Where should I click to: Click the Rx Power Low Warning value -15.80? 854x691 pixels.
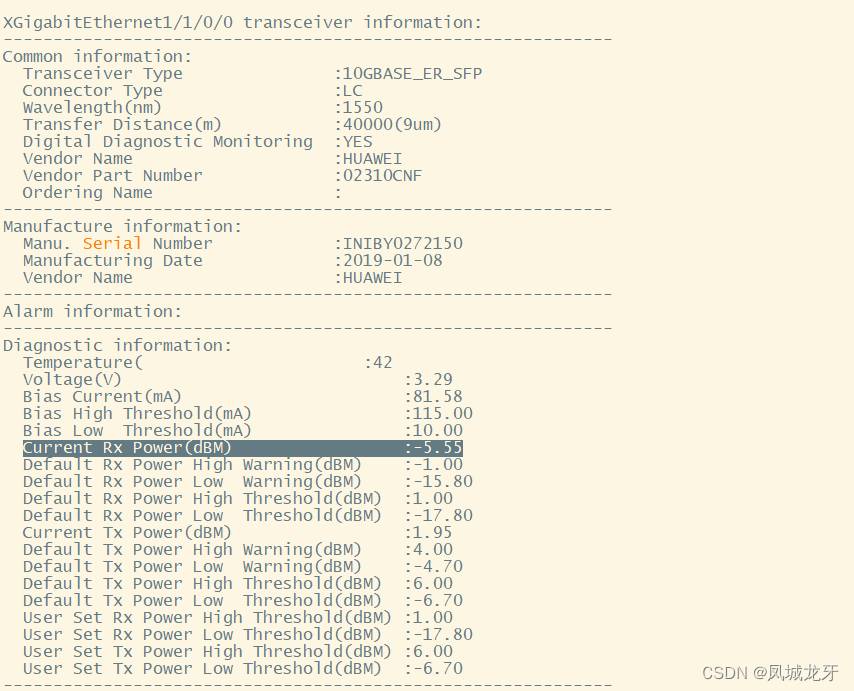tap(442, 481)
